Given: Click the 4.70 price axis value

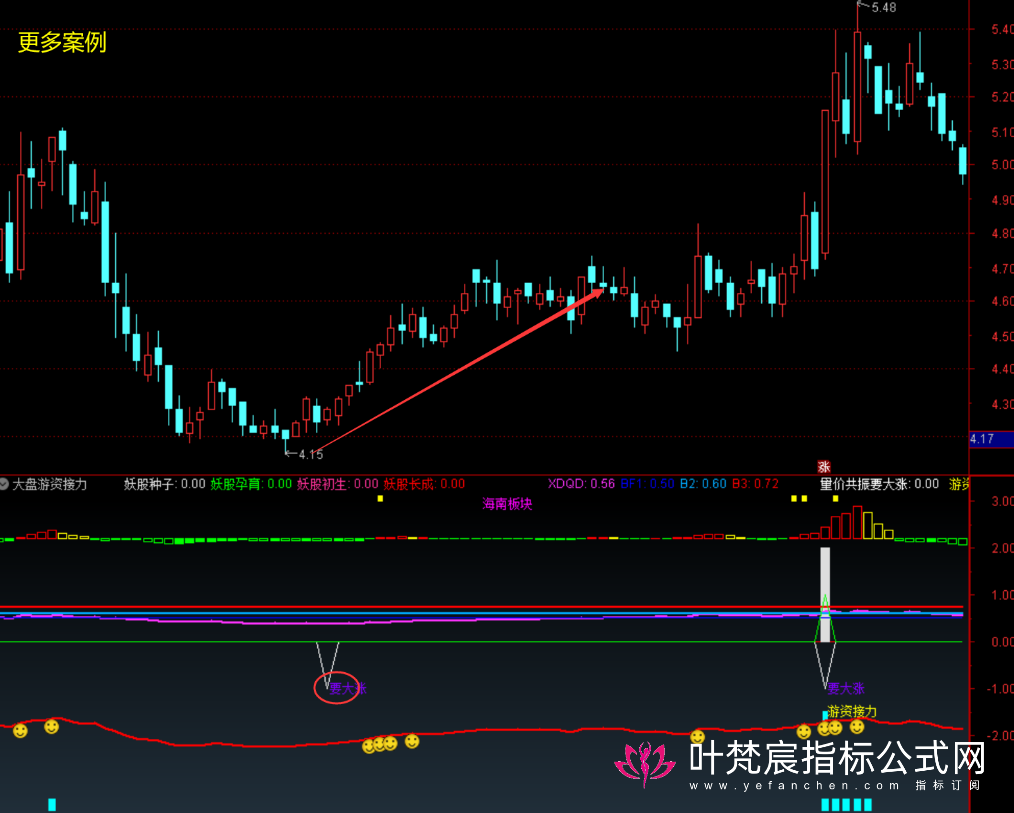Looking at the screenshot, I should pyautogui.click(x=1002, y=268).
